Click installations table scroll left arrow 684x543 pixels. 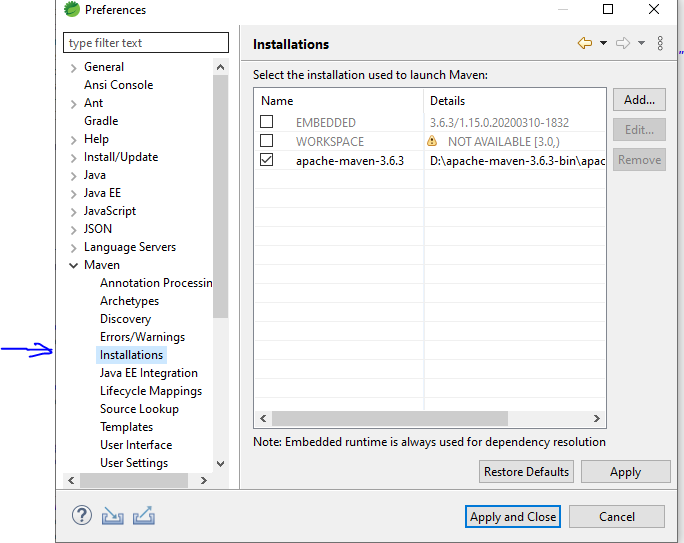263,419
